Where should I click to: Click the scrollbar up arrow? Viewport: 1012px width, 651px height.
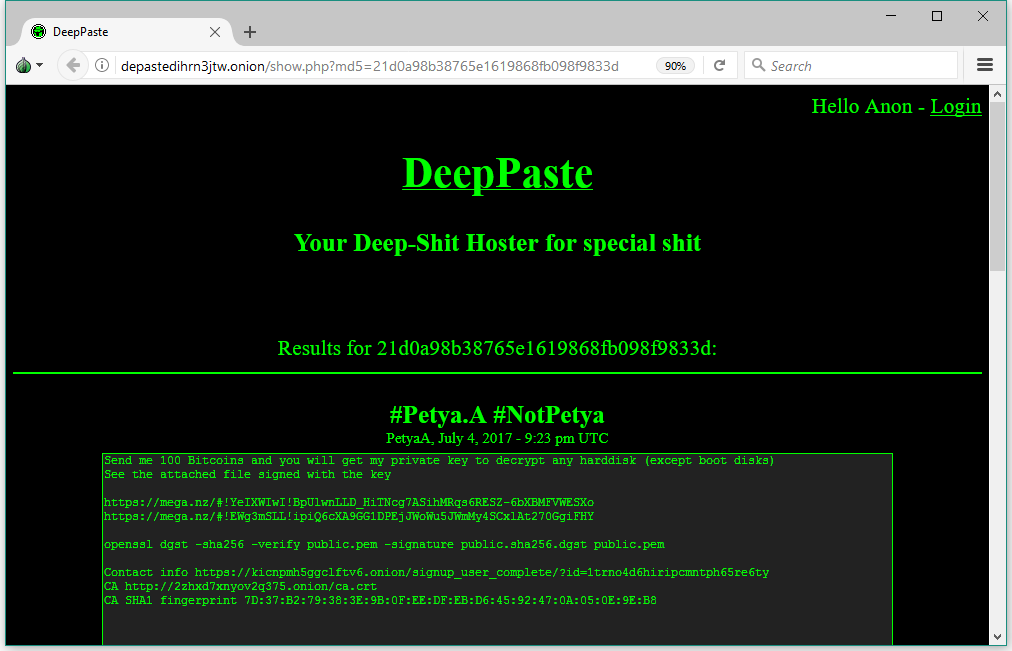[x=997, y=94]
